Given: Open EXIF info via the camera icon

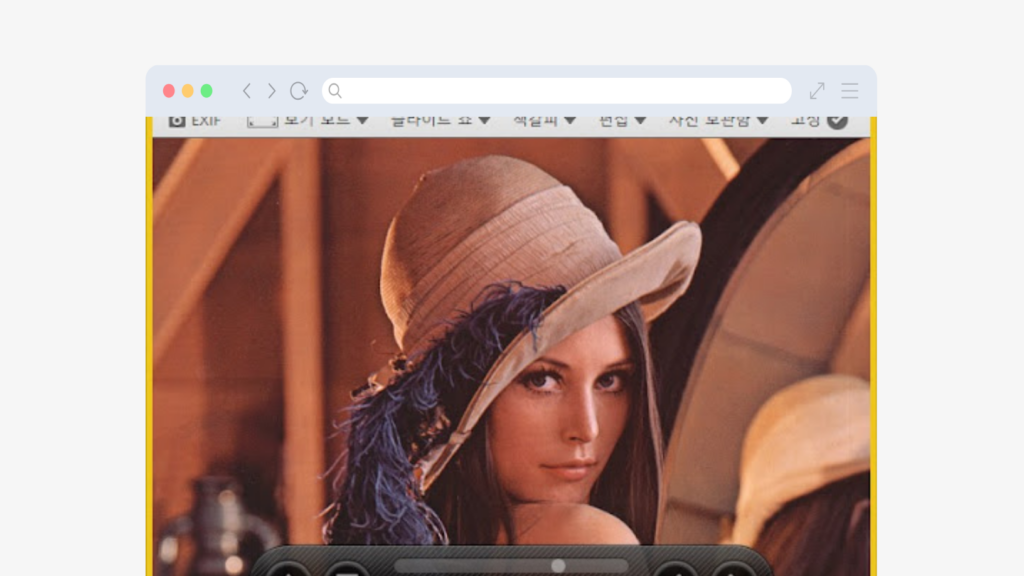Looking at the screenshot, I should pos(177,121).
